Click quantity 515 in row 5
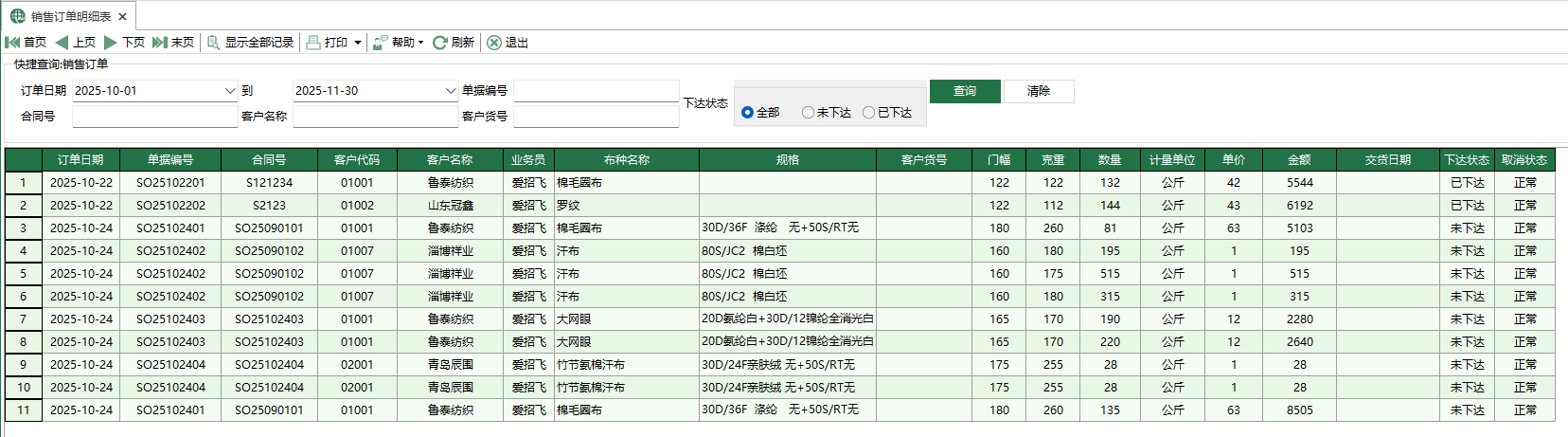Viewport: 1568px width, 437px height. (1110, 274)
